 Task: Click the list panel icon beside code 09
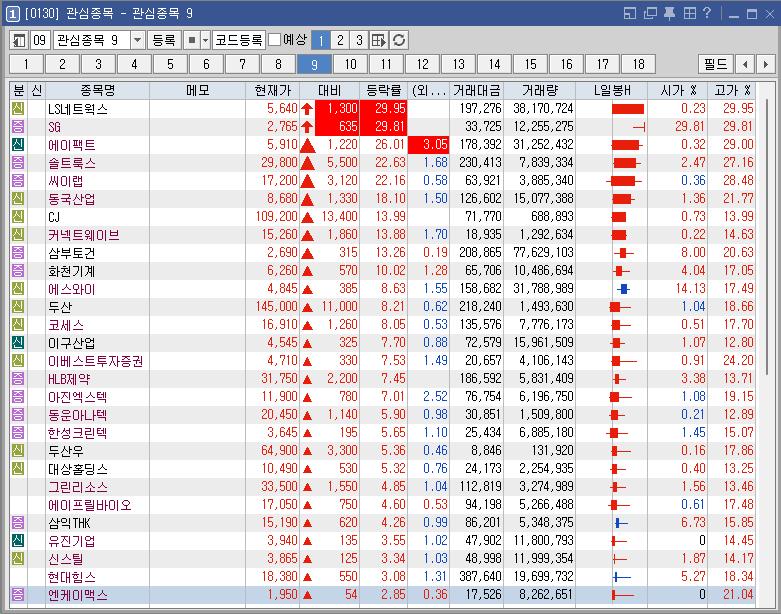[19, 40]
